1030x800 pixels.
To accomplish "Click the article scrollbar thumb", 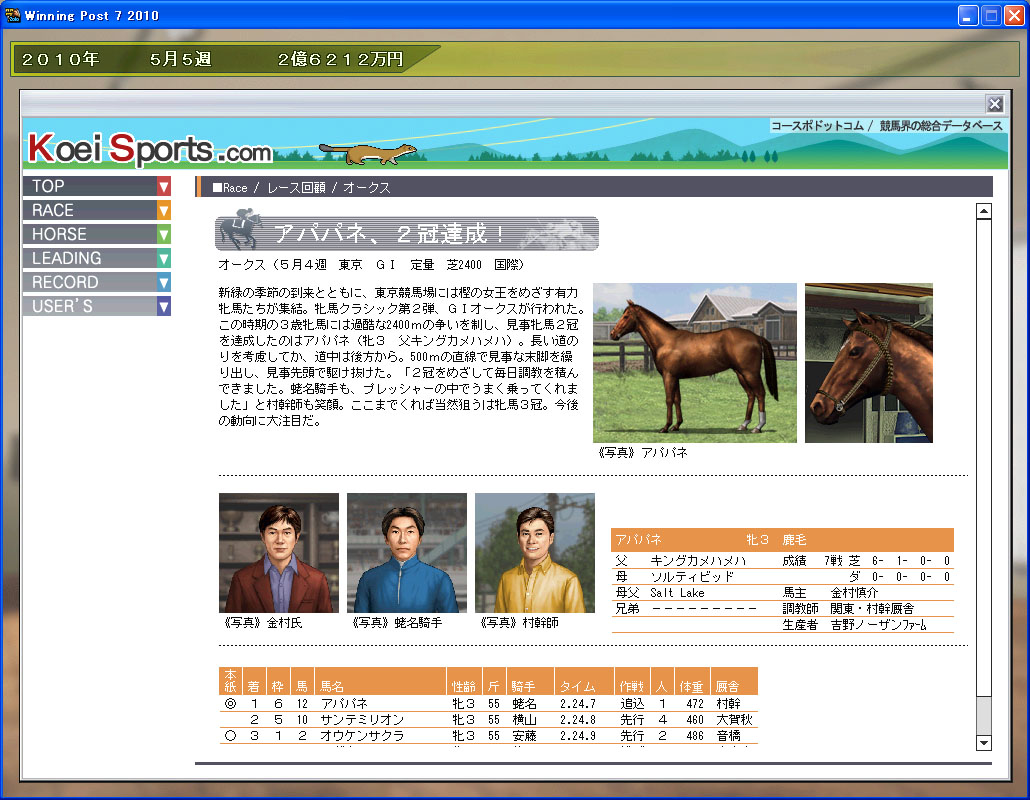I will tap(983, 716).
